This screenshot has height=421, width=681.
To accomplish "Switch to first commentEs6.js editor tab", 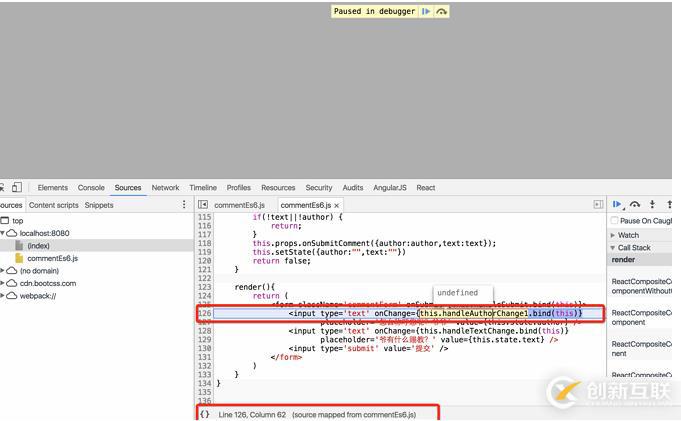I will tap(239, 205).
